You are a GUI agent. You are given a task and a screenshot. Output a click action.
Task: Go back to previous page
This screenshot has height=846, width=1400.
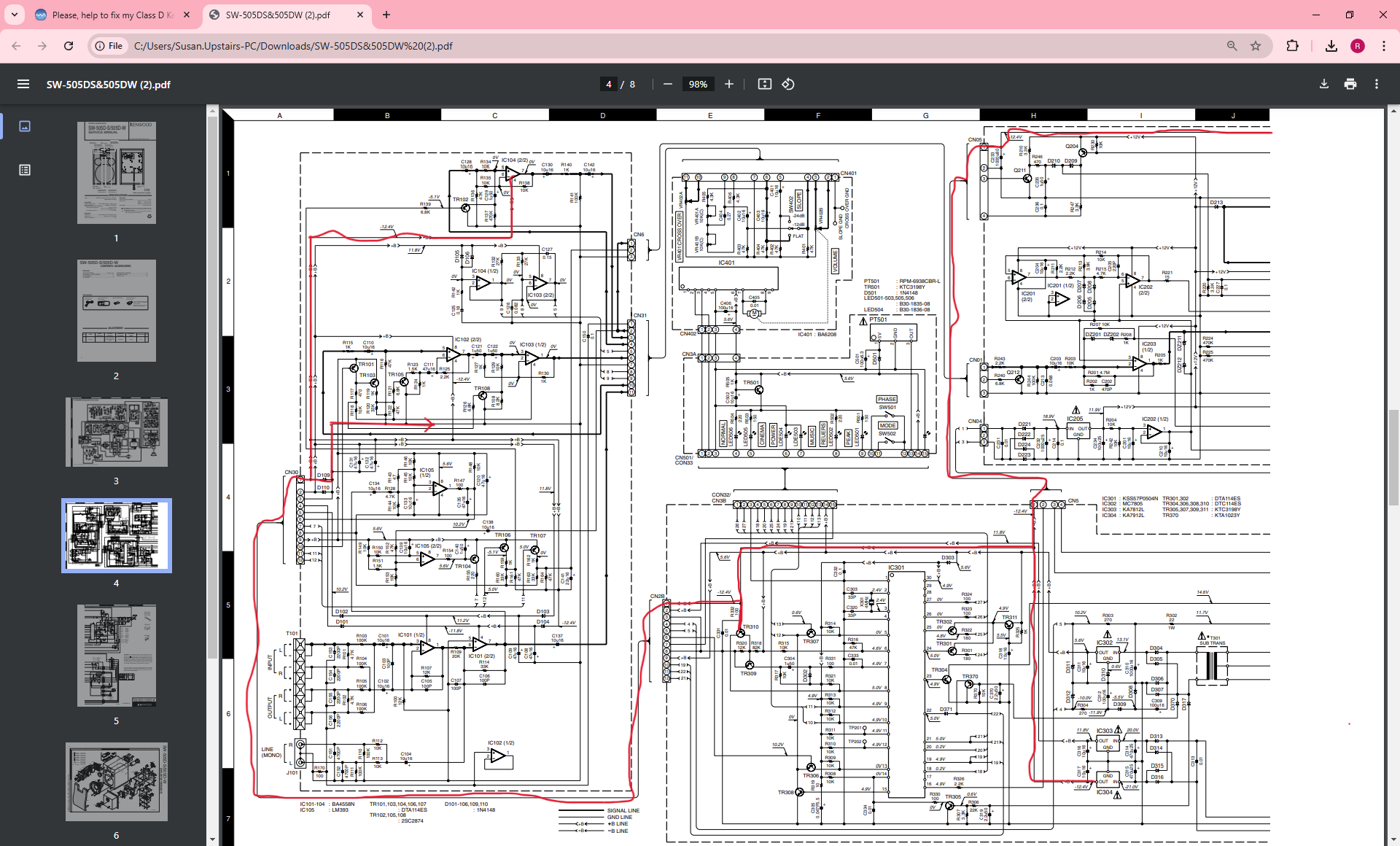coord(16,46)
